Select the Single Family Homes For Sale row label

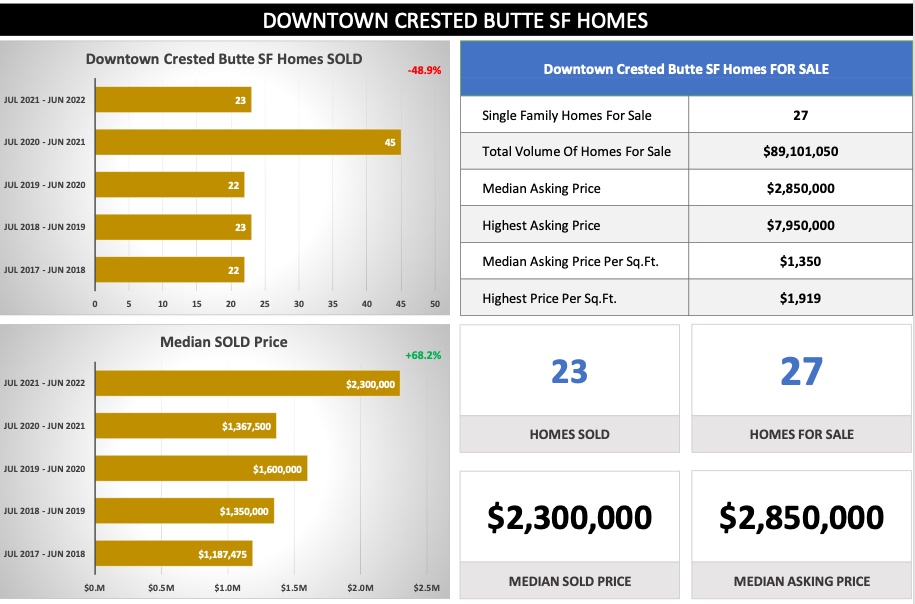pos(566,115)
